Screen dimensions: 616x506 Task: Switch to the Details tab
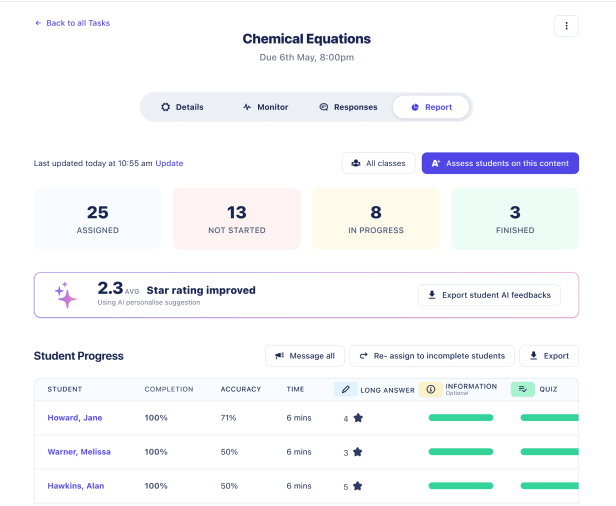(182, 107)
